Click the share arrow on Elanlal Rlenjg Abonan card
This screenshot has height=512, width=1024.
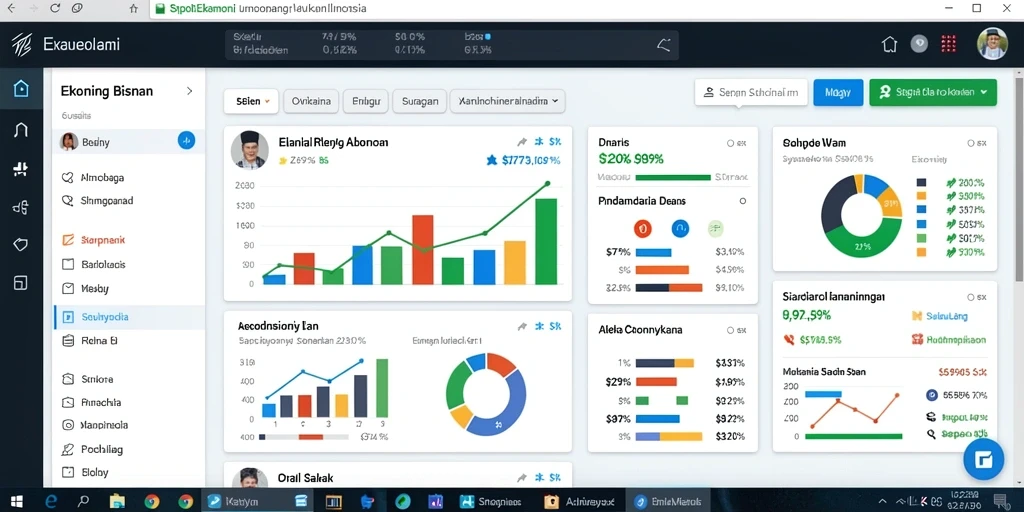(x=522, y=142)
